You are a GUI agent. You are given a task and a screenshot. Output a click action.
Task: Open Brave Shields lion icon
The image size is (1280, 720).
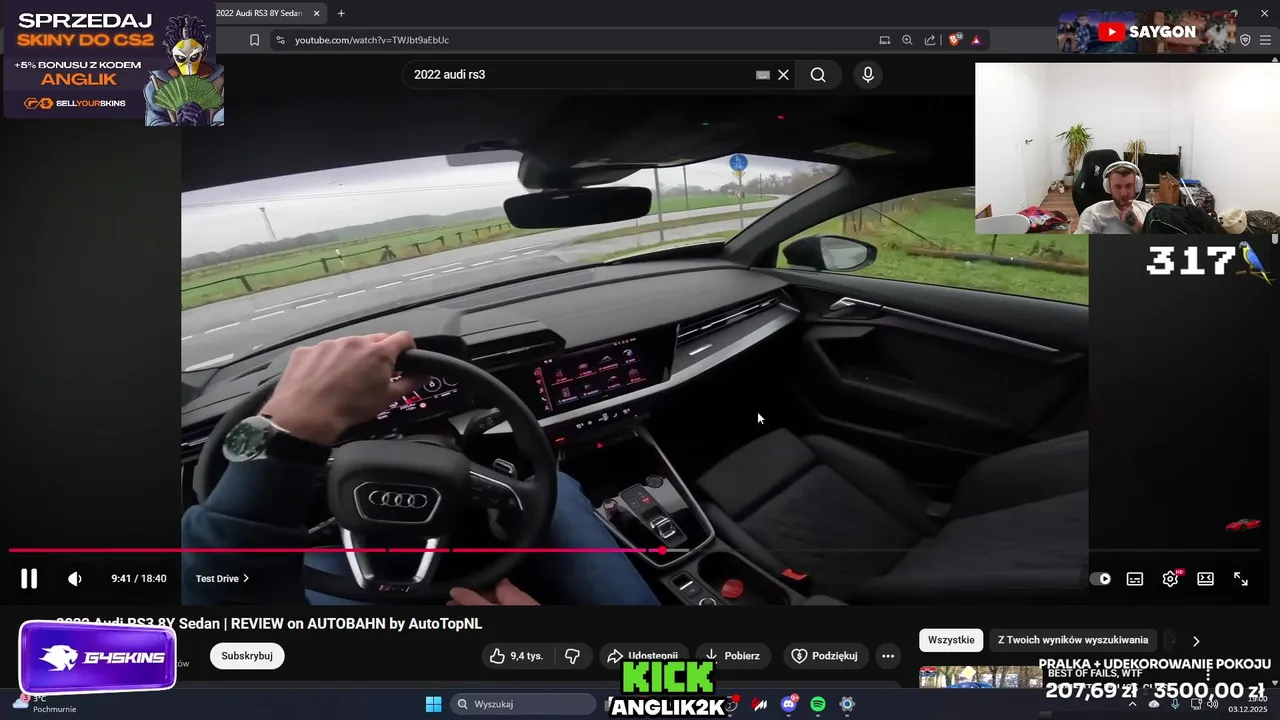point(954,40)
